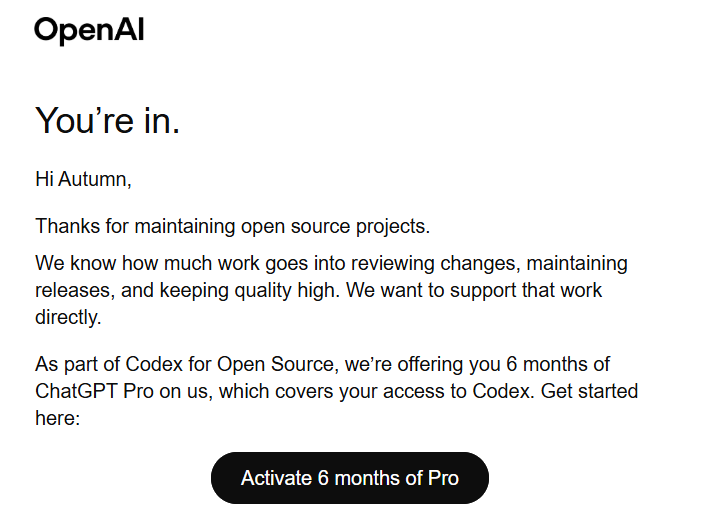
Task: Click the phrase "As part of" in the last paragraph
Action: pos(78,363)
